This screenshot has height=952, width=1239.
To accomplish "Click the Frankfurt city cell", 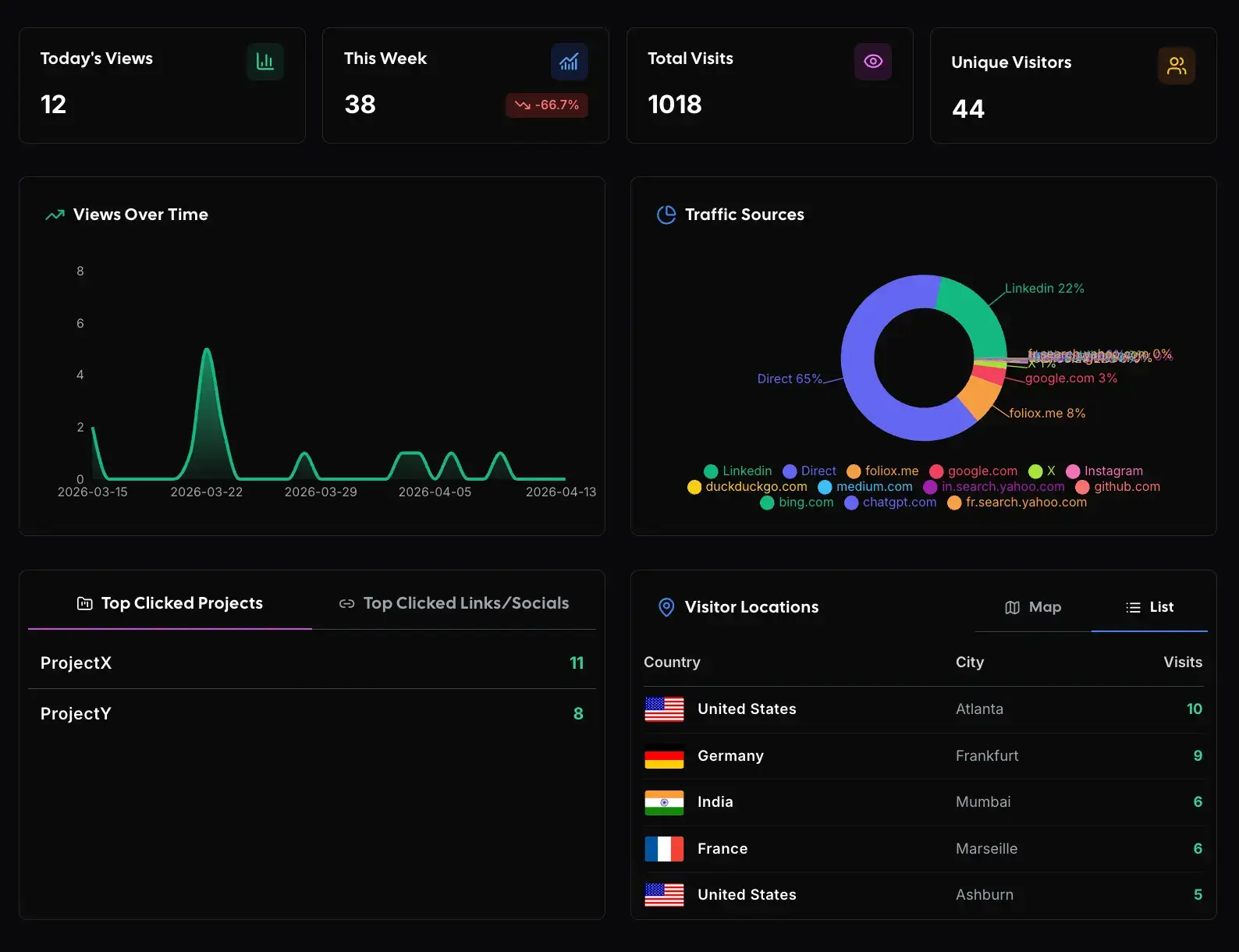I will 987,756.
